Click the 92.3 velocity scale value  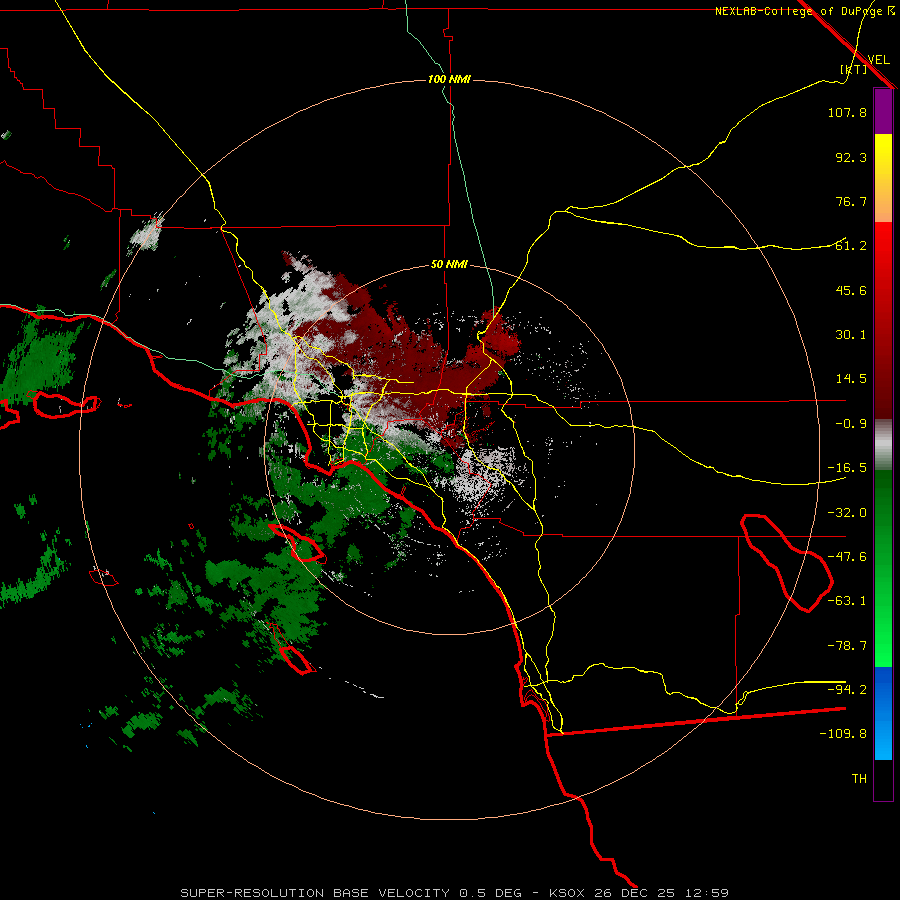(x=851, y=157)
